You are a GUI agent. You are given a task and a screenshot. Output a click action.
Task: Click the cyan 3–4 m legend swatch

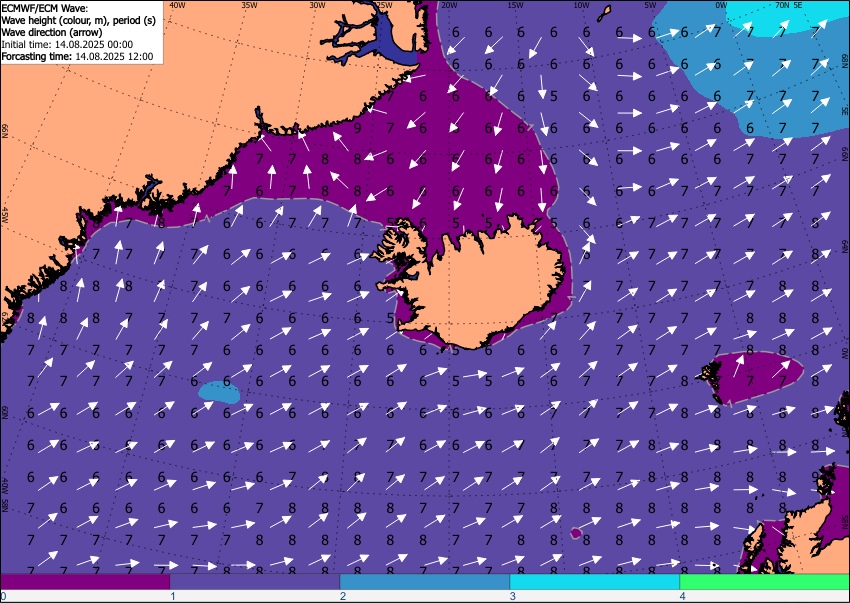tap(595, 582)
